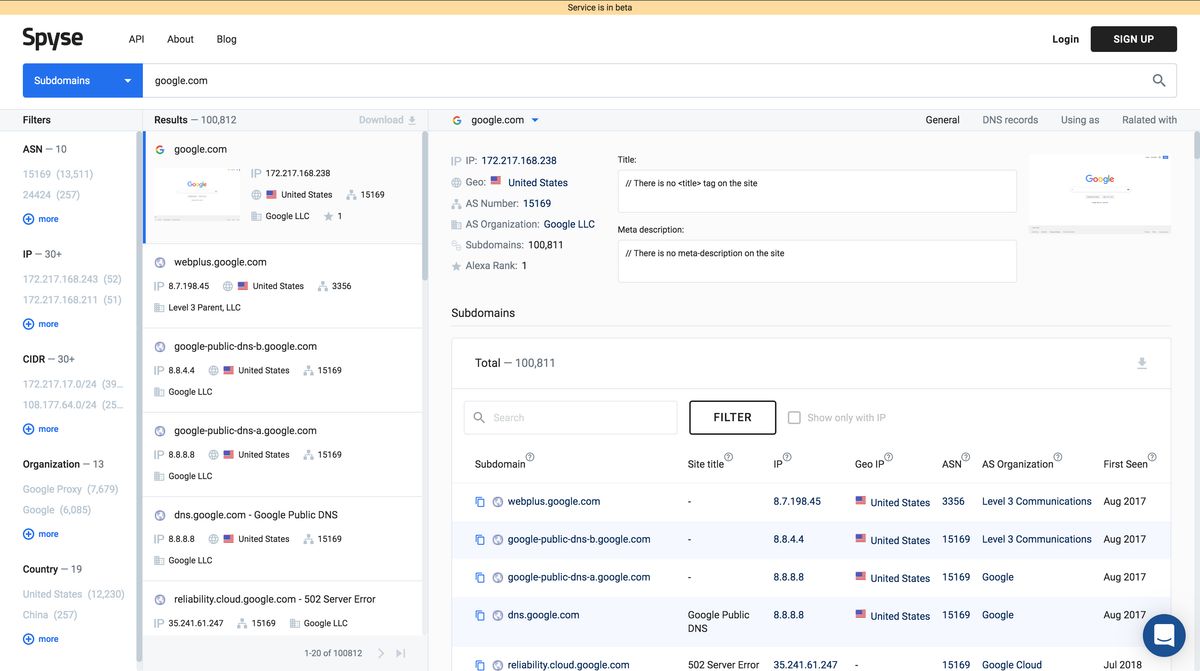The height and width of the screenshot is (671, 1200).
Task: Switch to the DNS records tab
Action: click(x=1010, y=119)
